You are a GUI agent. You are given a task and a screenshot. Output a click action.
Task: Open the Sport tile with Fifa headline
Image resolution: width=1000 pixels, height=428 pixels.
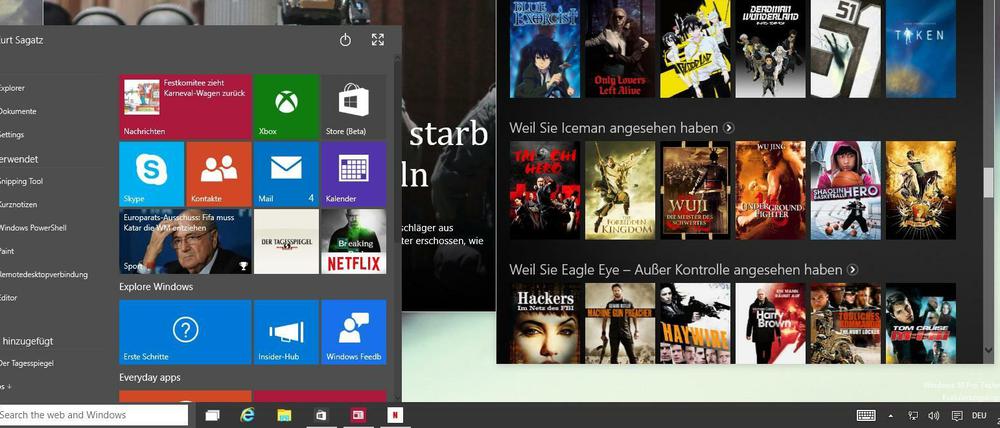click(x=185, y=241)
